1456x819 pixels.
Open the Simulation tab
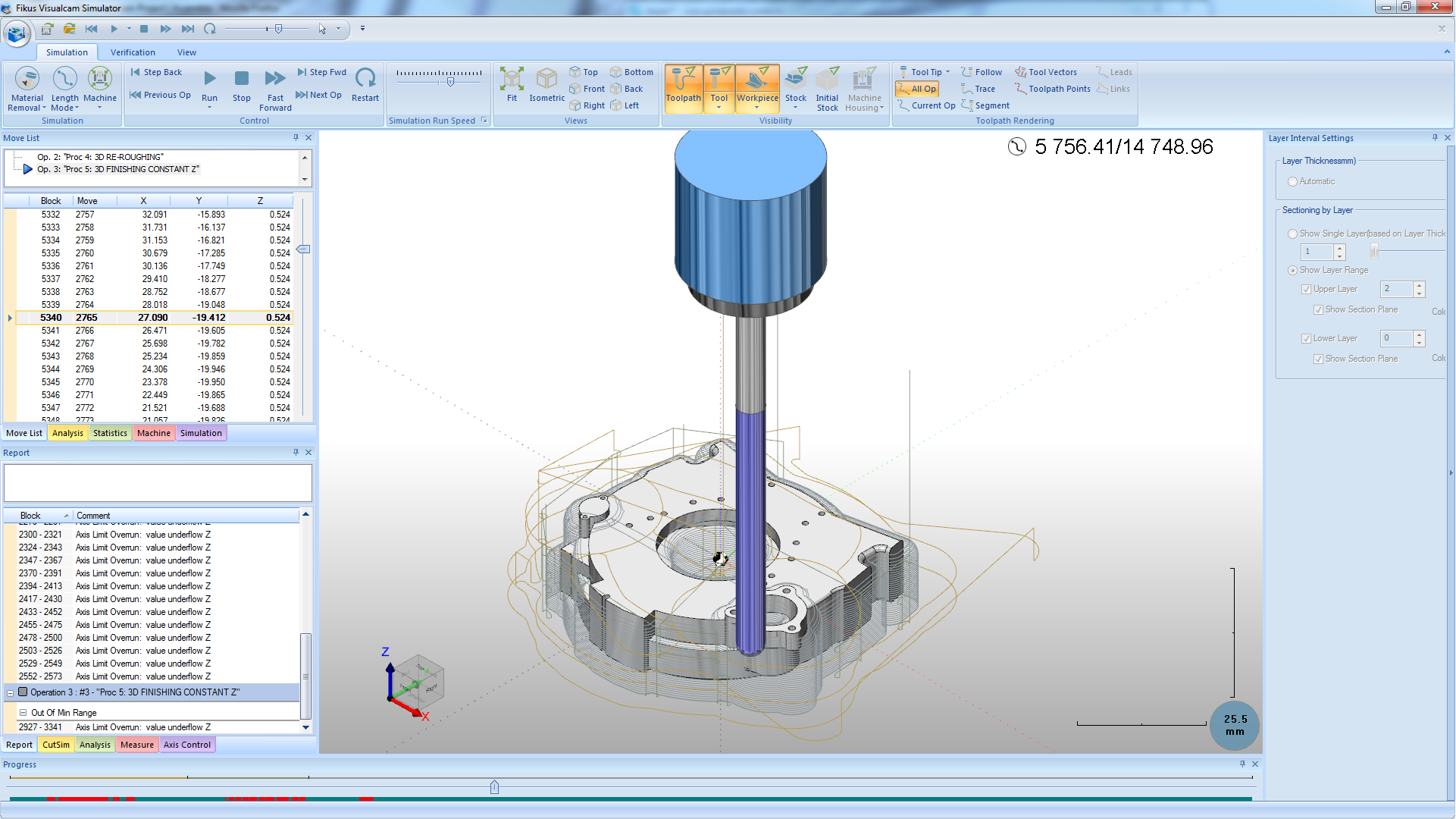point(66,52)
